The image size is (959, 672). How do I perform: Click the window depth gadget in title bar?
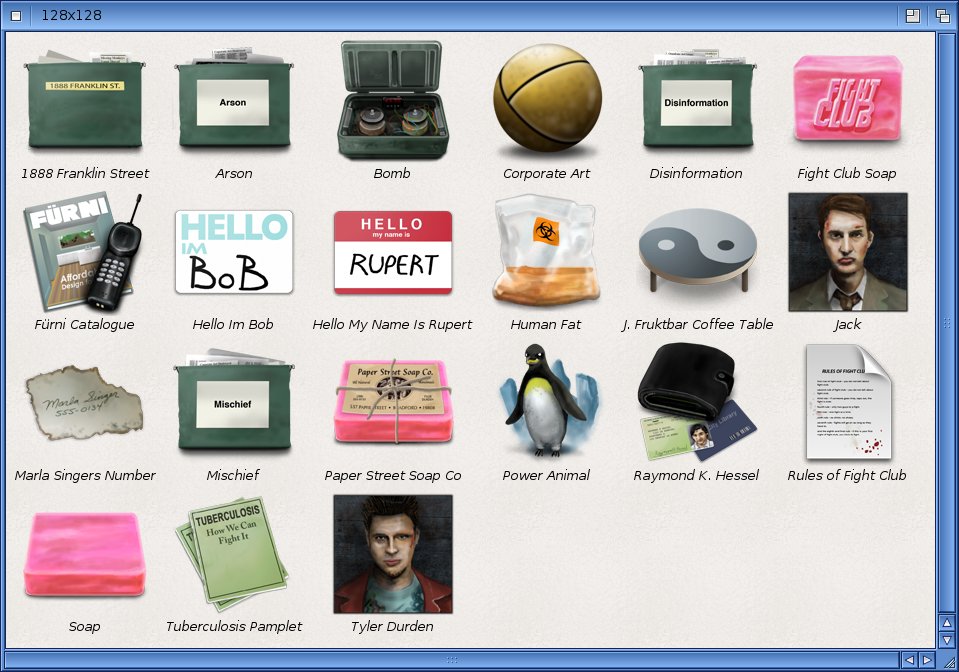pos(942,16)
